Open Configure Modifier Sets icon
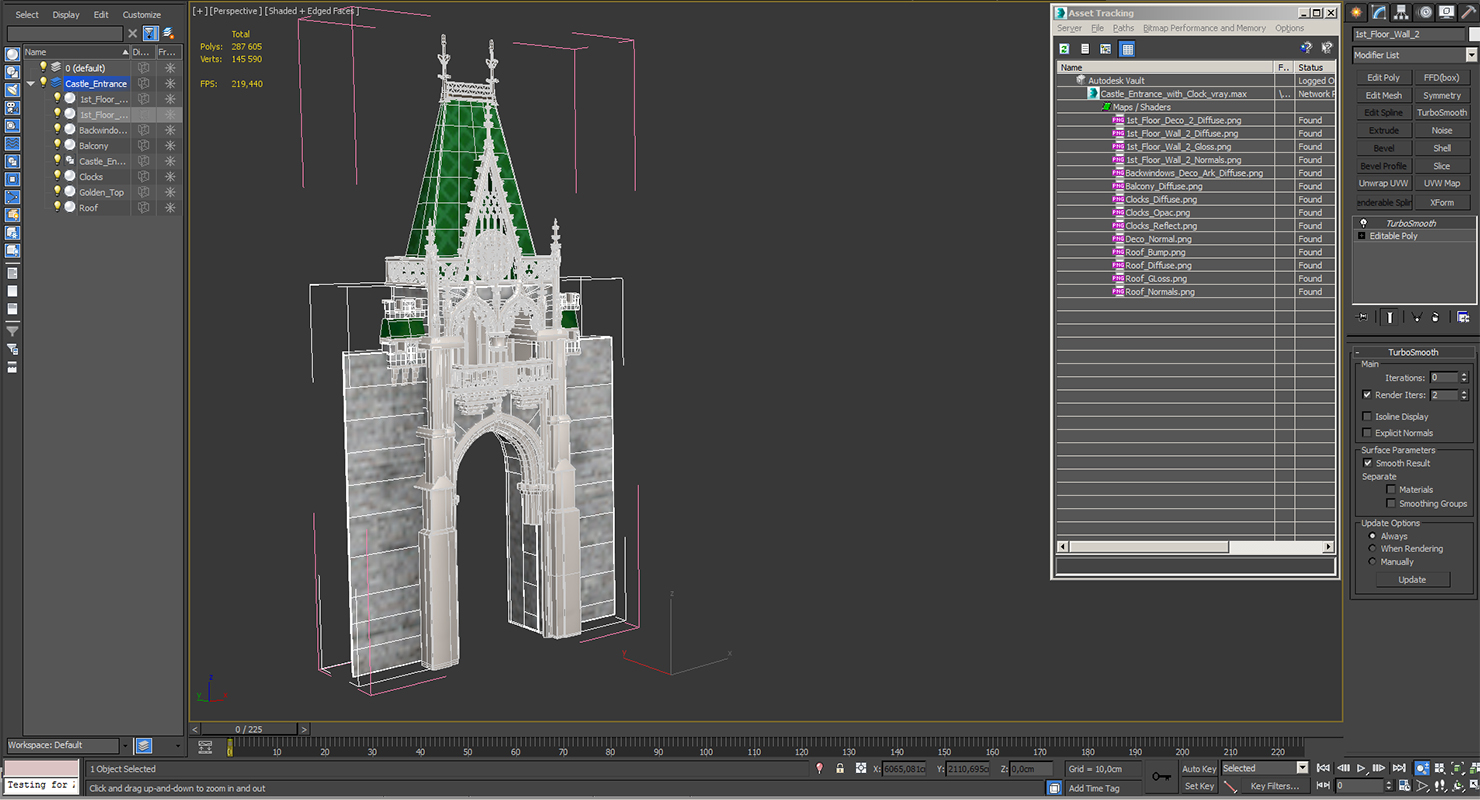 tap(1463, 317)
